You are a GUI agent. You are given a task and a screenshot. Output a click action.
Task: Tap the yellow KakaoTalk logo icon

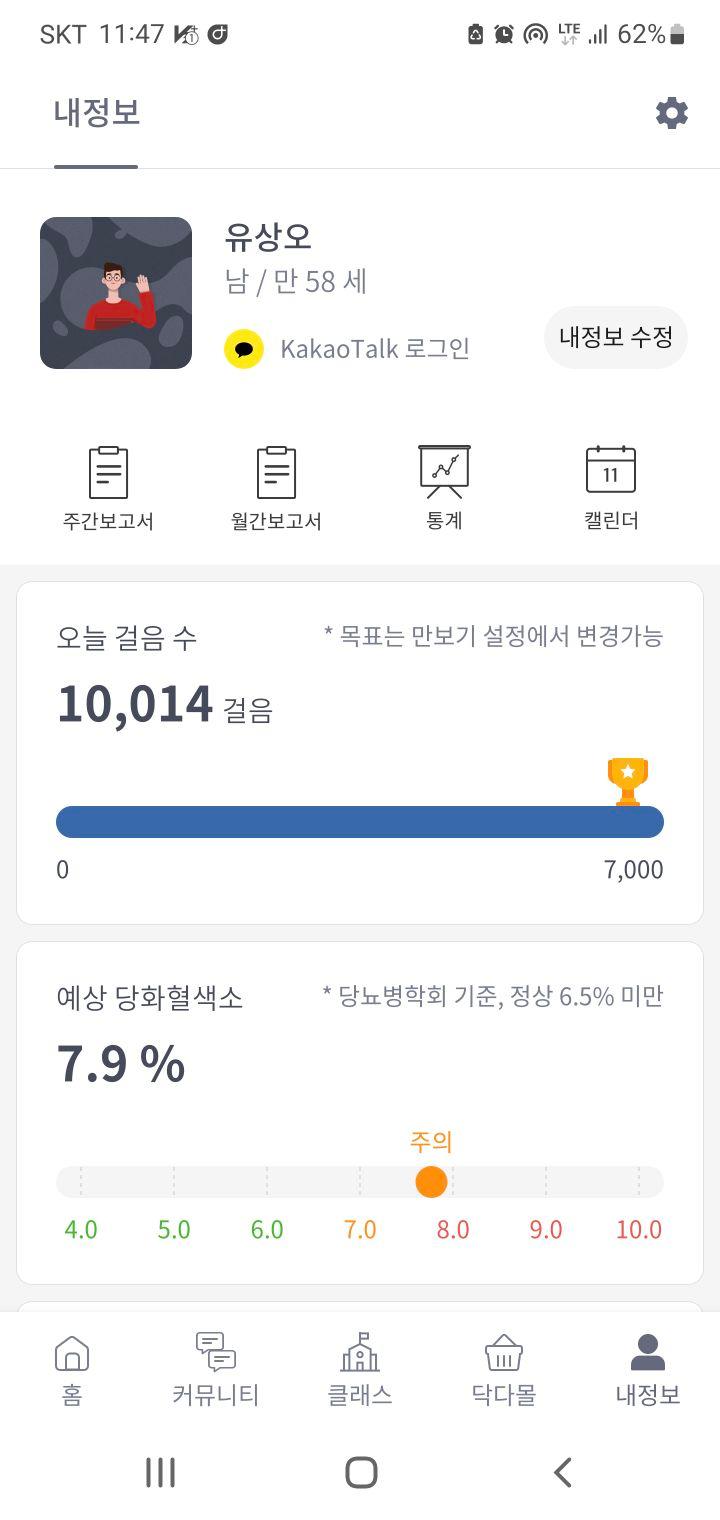click(244, 349)
